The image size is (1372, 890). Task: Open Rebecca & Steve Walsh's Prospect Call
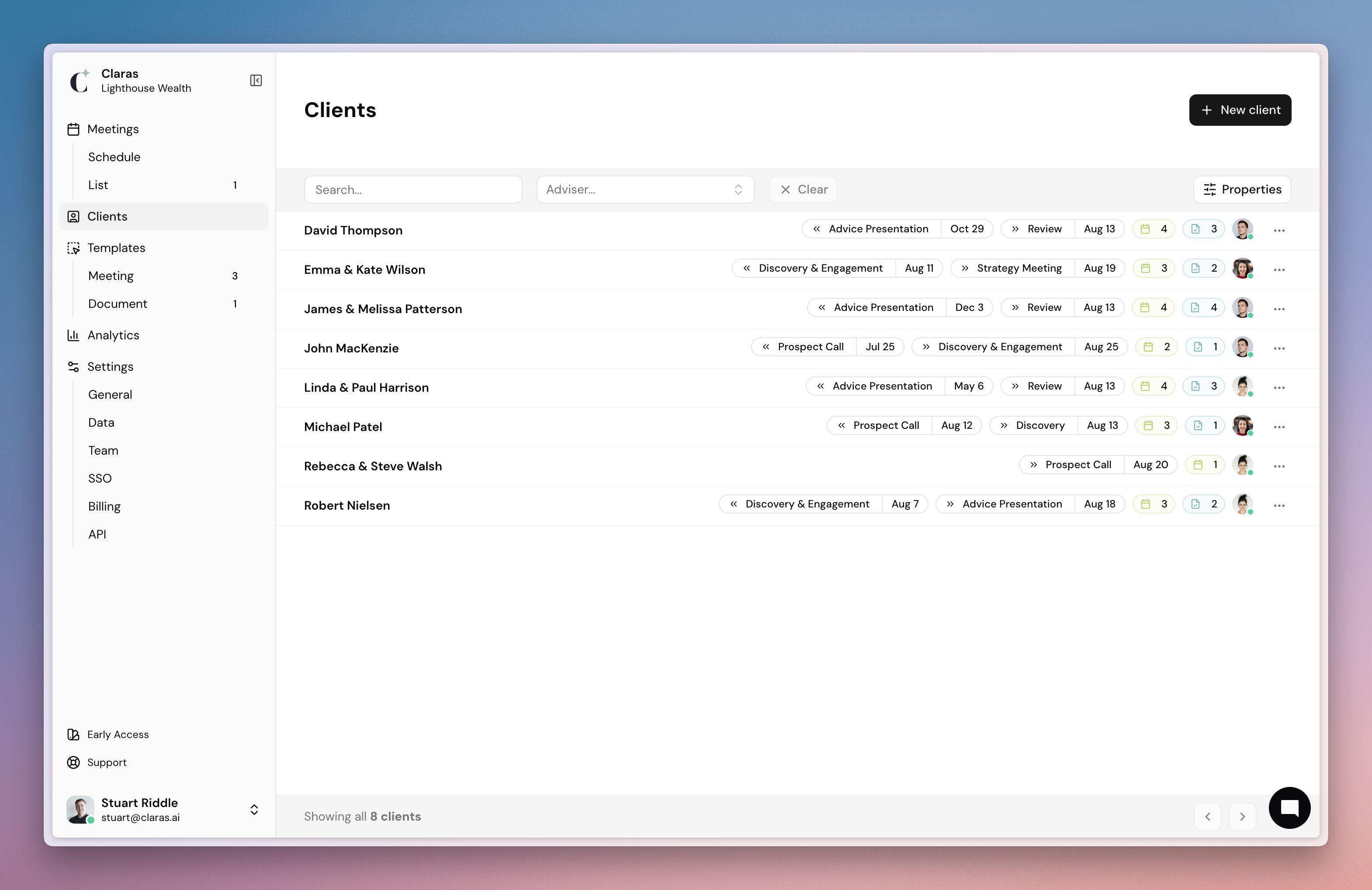tap(1098, 465)
